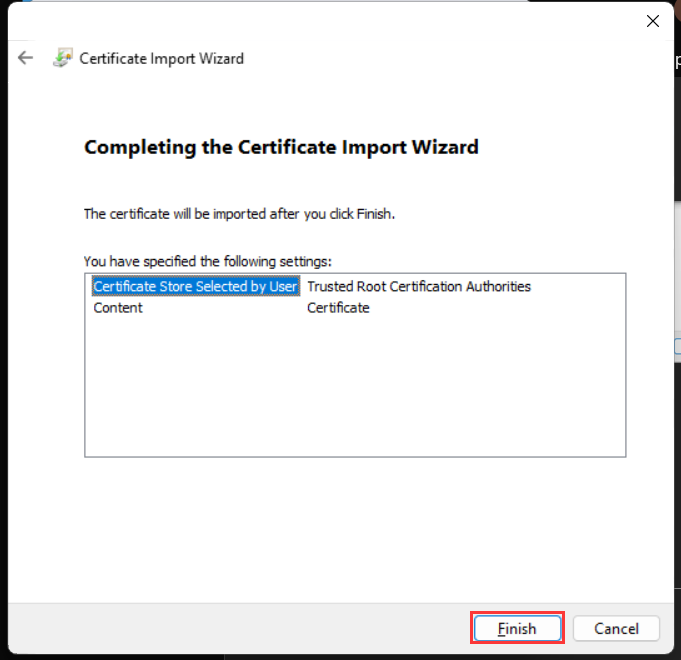The height and width of the screenshot is (660, 681).
Task: Click the certificate wizard icon in the title bar
Action: pos(62,58)
